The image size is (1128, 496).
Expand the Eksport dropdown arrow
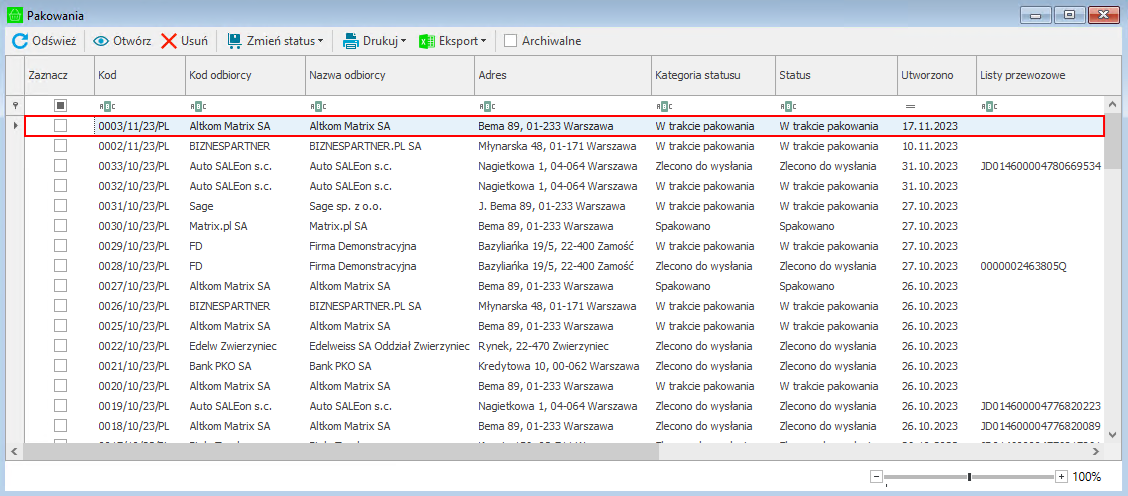point(483,41)
